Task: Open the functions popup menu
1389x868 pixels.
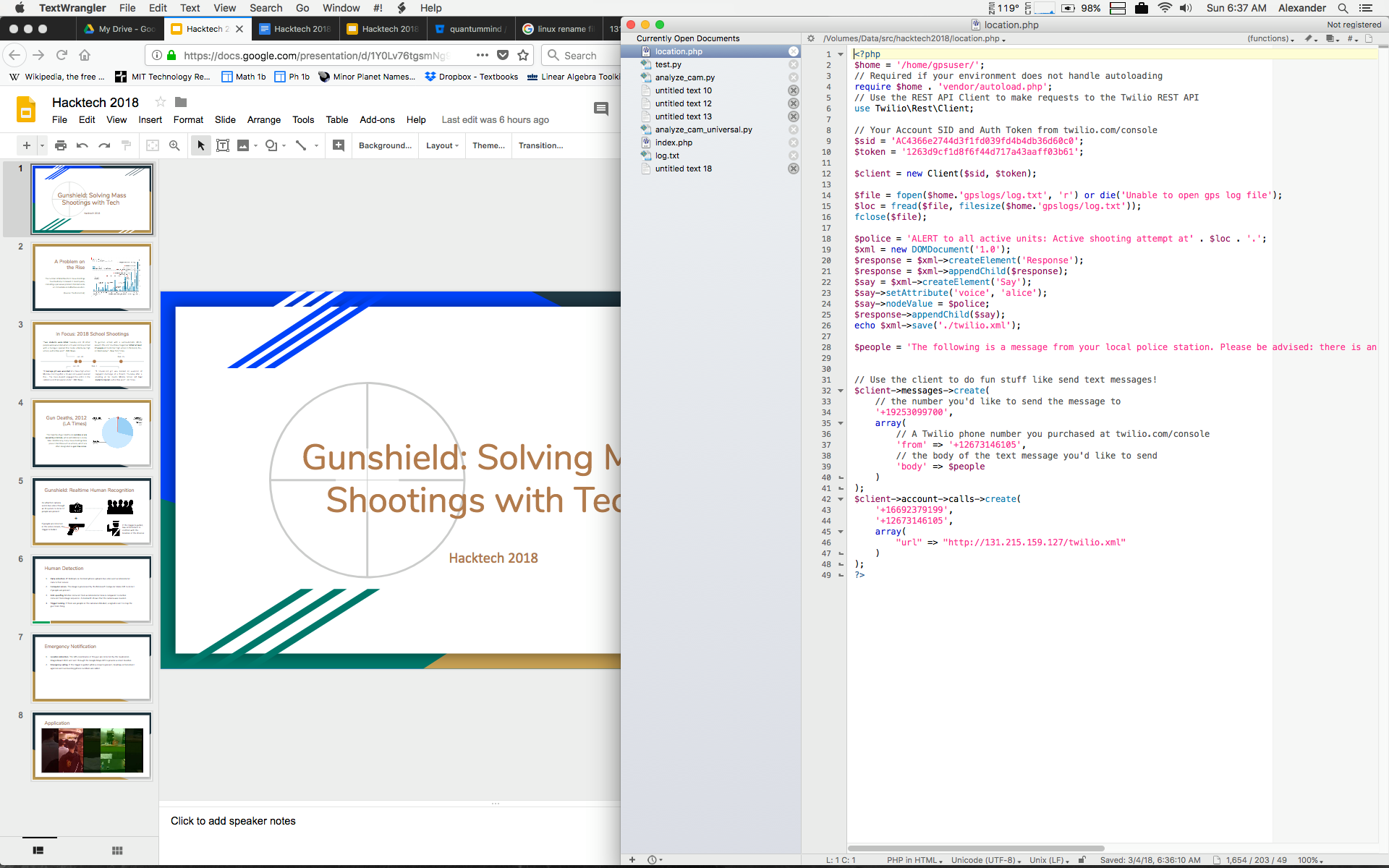Action: click(x=1270, y=38)
